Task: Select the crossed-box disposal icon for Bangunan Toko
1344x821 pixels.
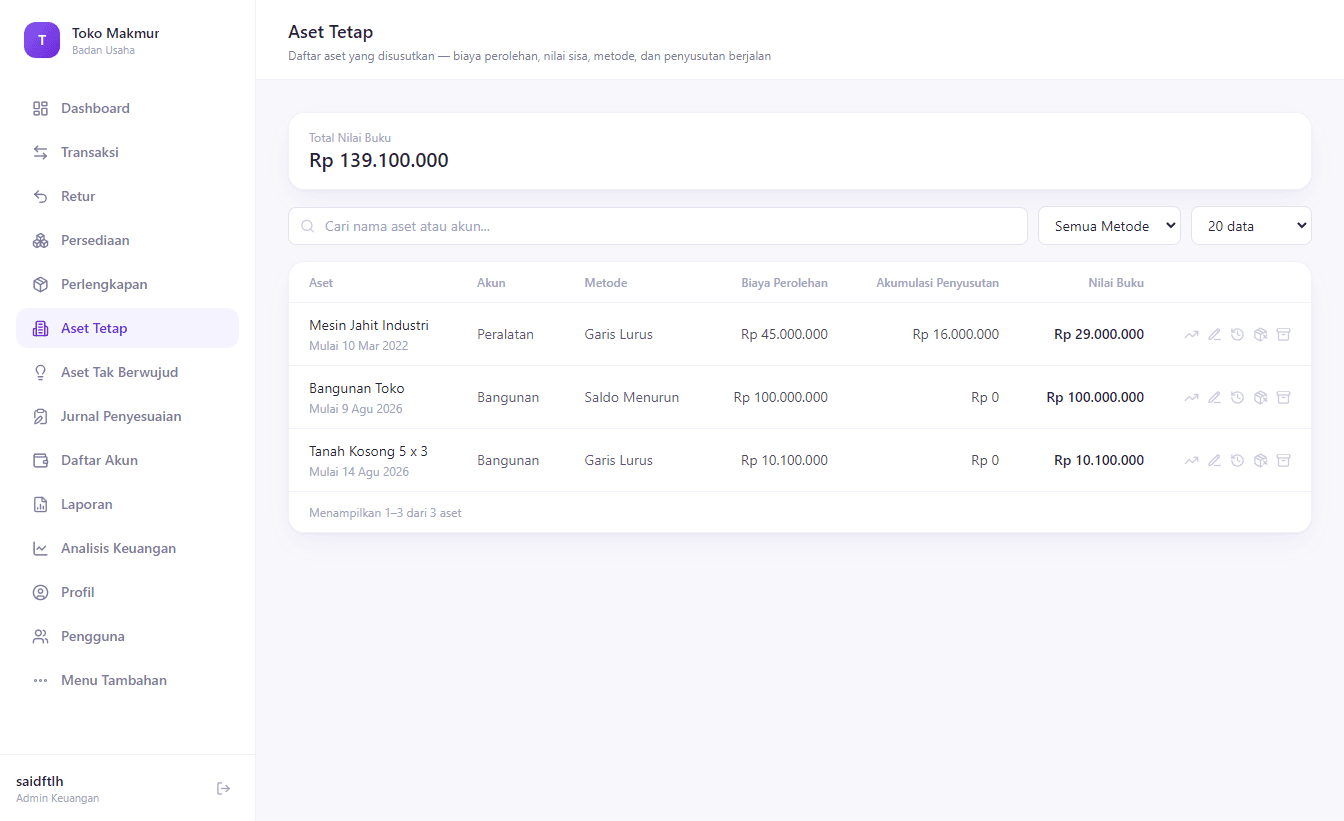Action: pyautogui.click(x=1260, y=398)
